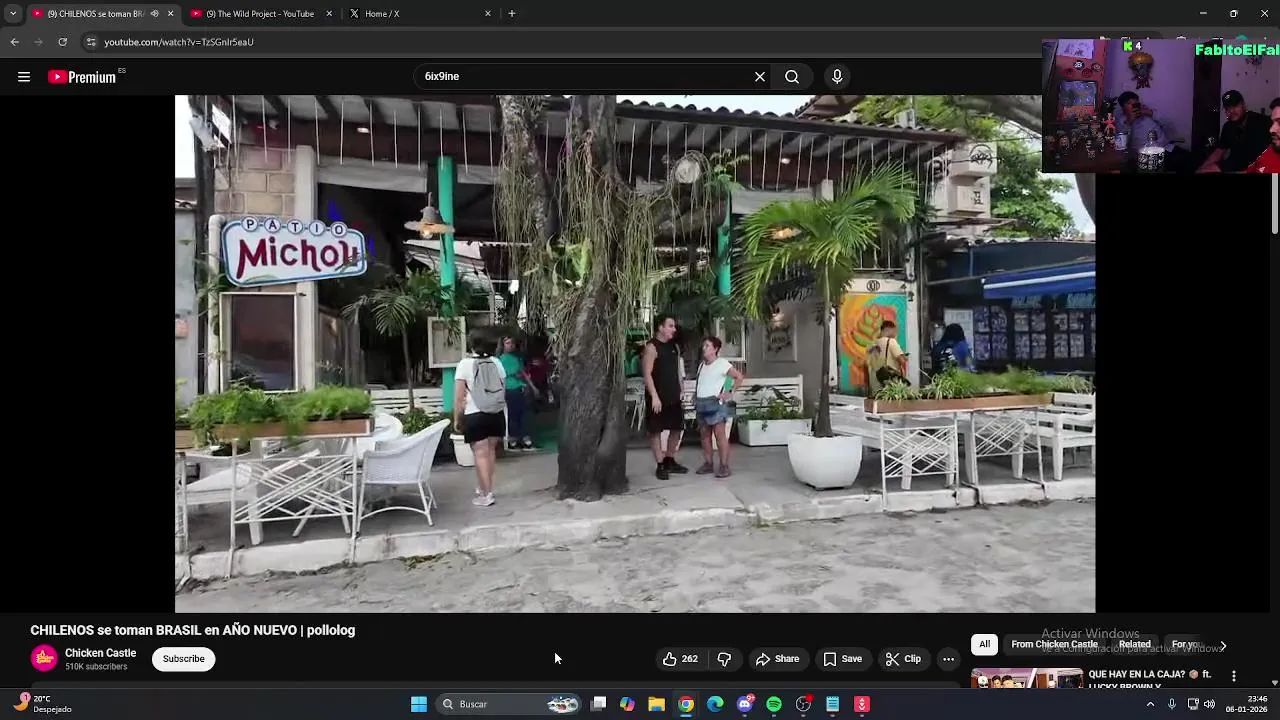Open clock and date 23:46 calendar
The height and width of the screenshot is (720, 1280).
pos(1246,704)
